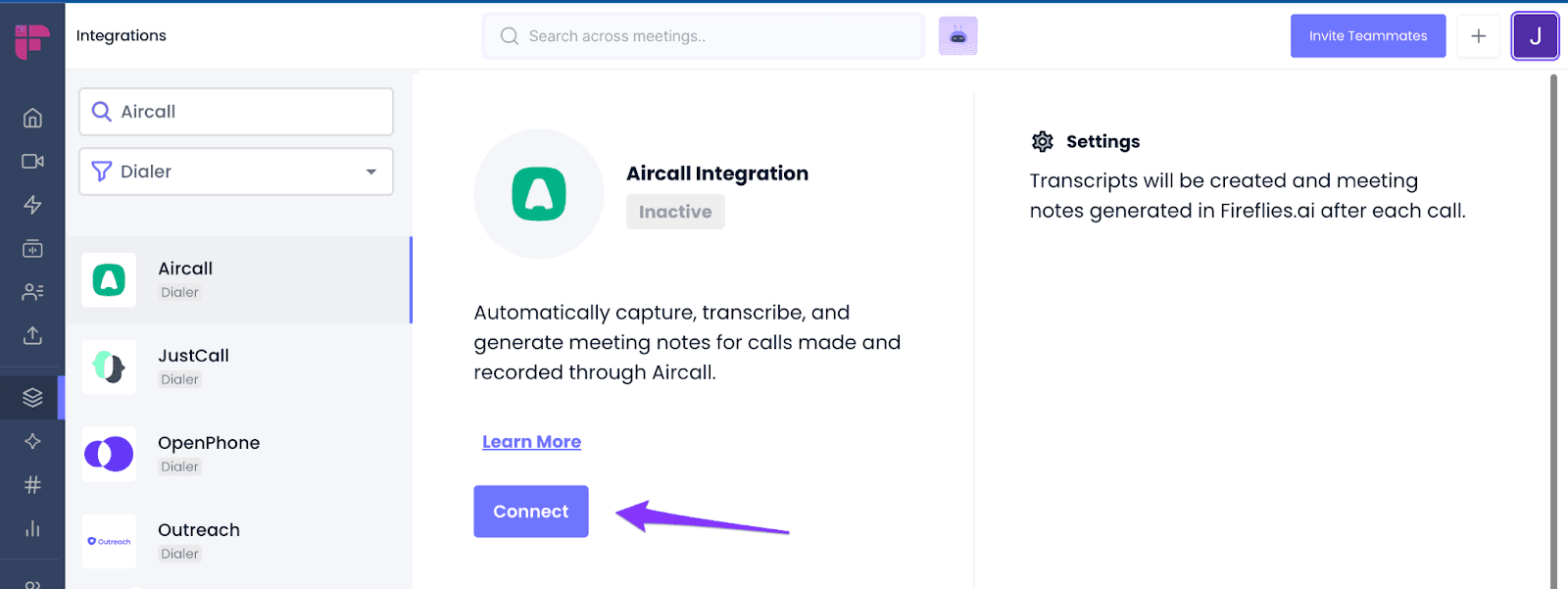The width and height of the screenshot is (1568, 589).
Task: Open the sparkle apps sidebar icon
Action: pos(32,441)
